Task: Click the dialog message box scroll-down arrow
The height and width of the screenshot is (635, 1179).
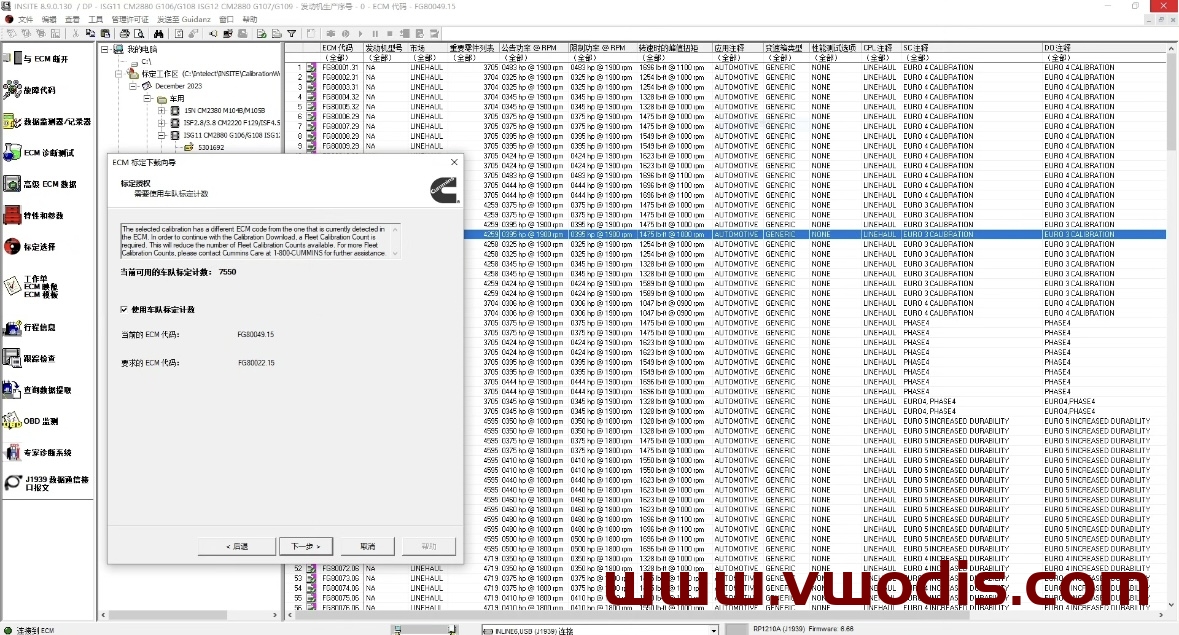Action: [395, 254]
